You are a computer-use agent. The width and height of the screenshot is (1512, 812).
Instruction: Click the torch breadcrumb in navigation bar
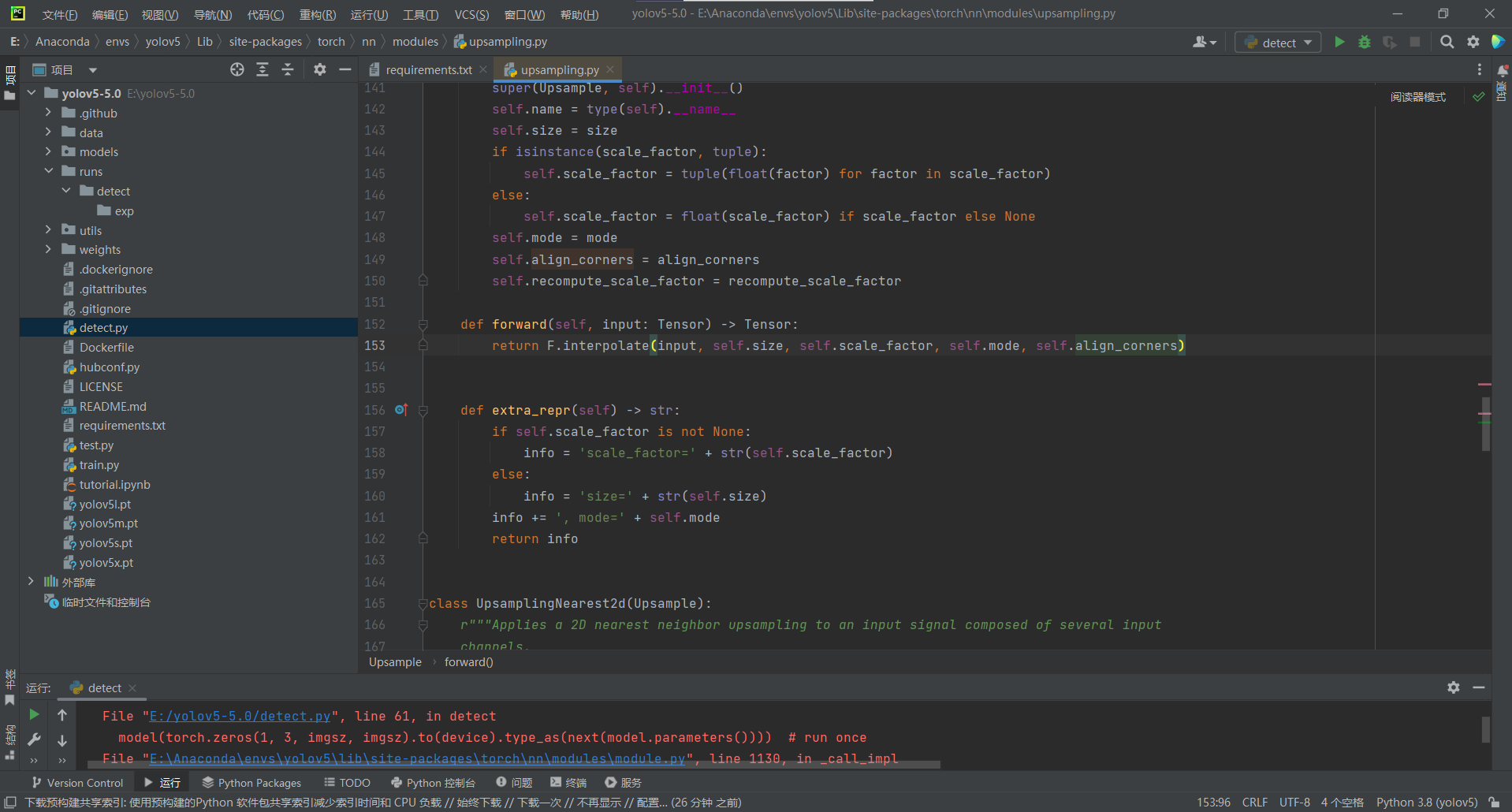(x=331, y=42)
